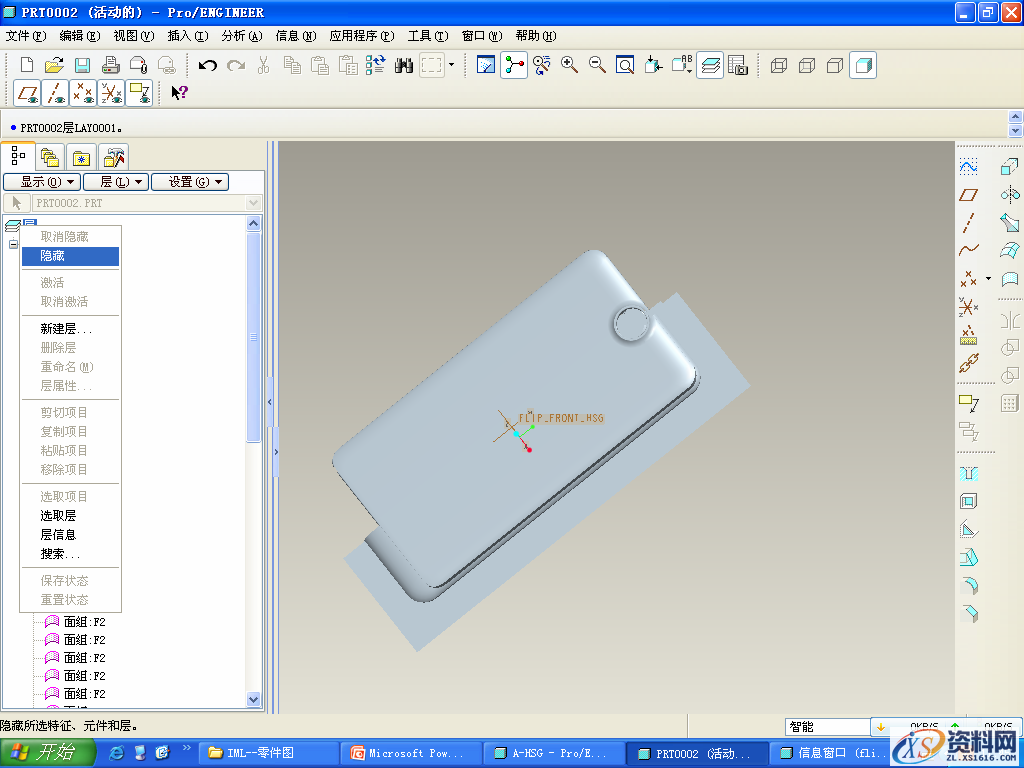Click the context help arrow icon
This screenshot has height=768, width=1024.
point(179,93)
